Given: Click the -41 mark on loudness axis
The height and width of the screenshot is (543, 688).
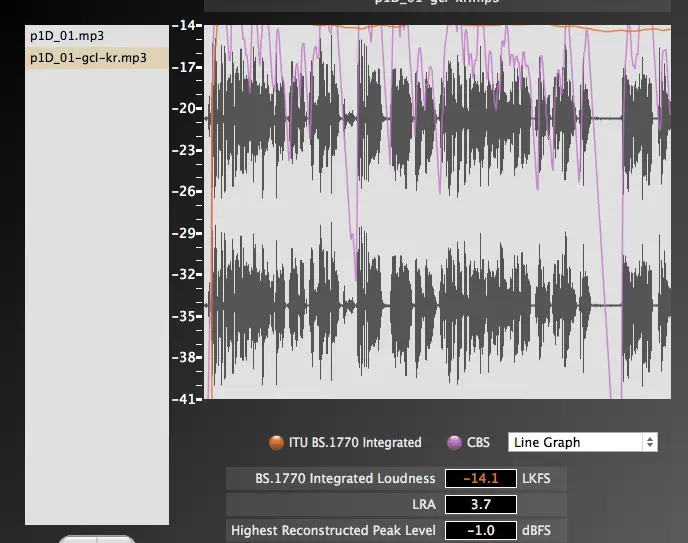Looking at the screenshot, I should click(x=186, y=399).
